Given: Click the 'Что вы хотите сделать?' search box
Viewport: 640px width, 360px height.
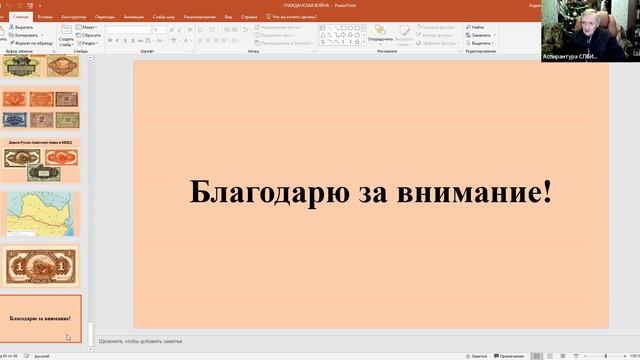Looking at the screenshot, I should [291, 17].
